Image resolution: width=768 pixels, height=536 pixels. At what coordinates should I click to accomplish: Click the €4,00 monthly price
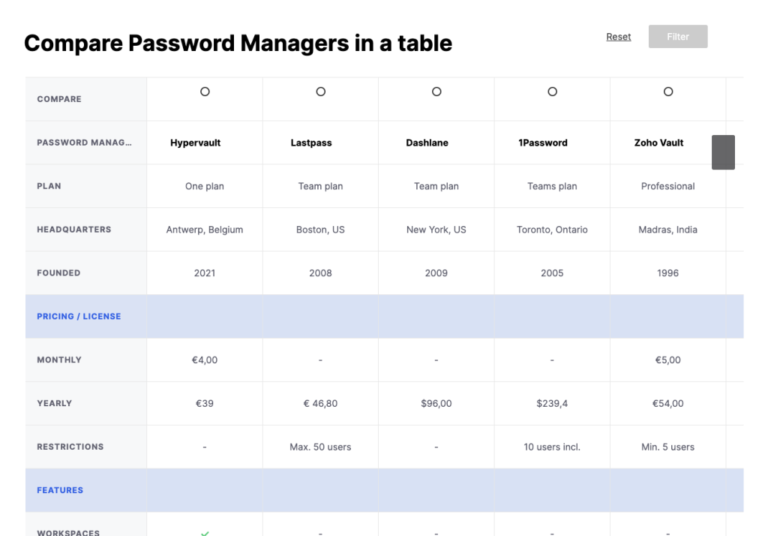click(205, 360)
